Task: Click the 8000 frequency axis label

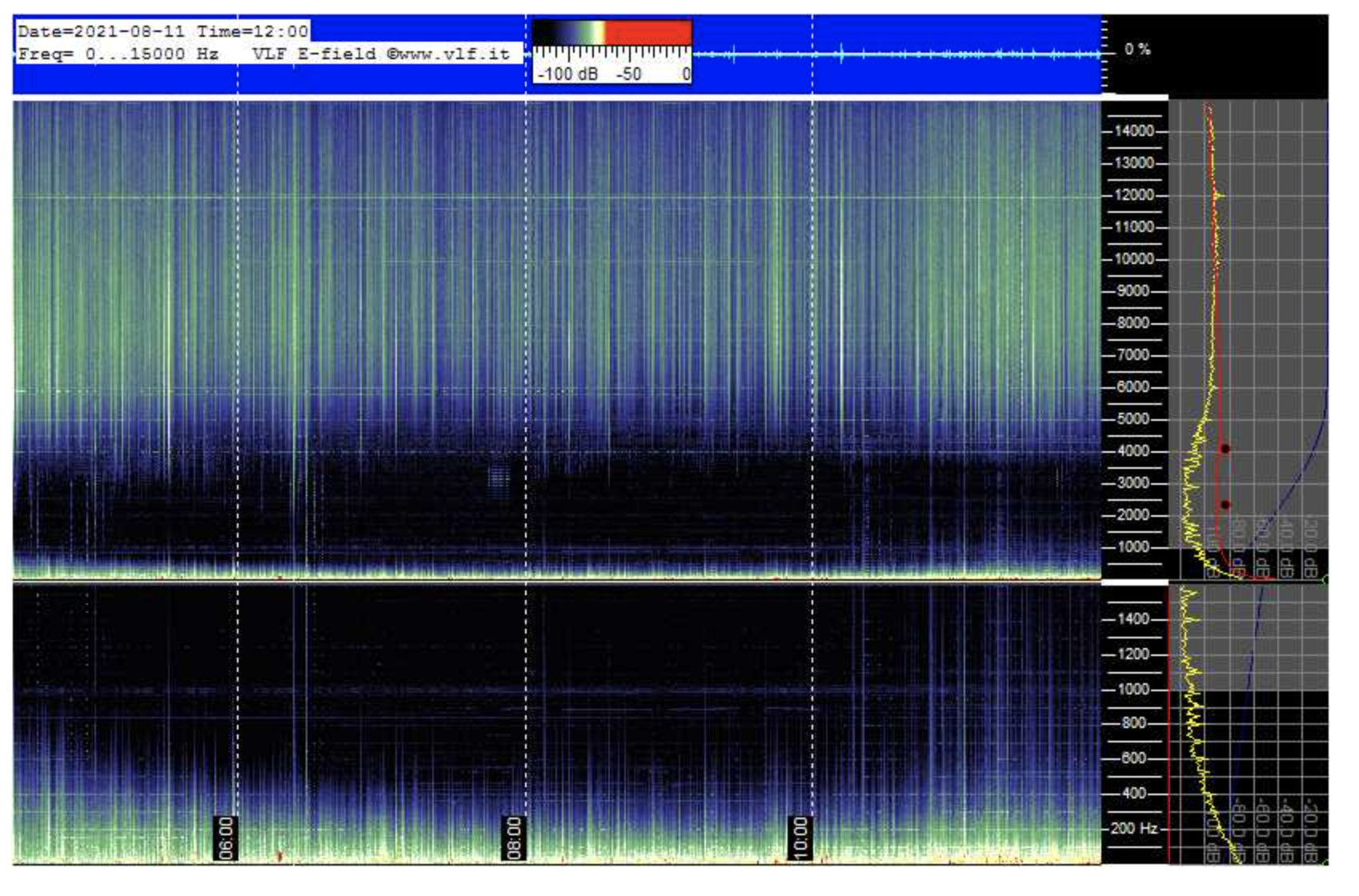Action: pos(1134,322)
